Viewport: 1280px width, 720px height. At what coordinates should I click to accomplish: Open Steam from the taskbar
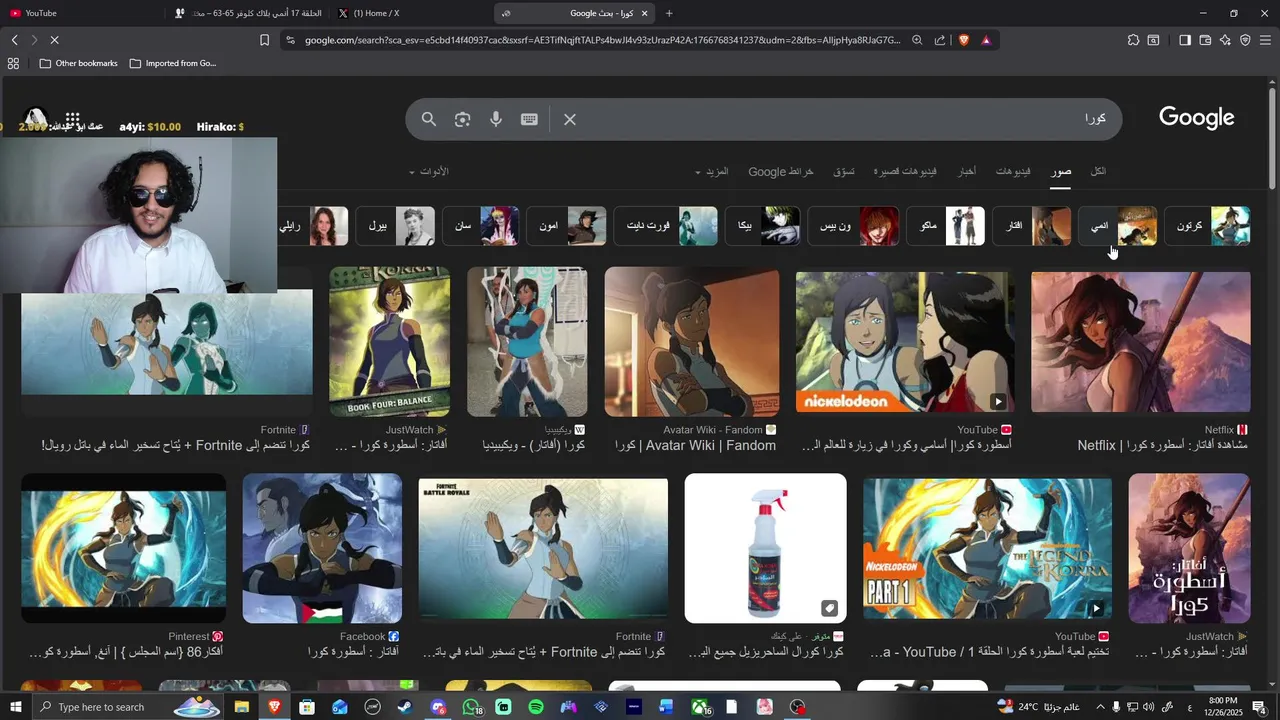405,707
